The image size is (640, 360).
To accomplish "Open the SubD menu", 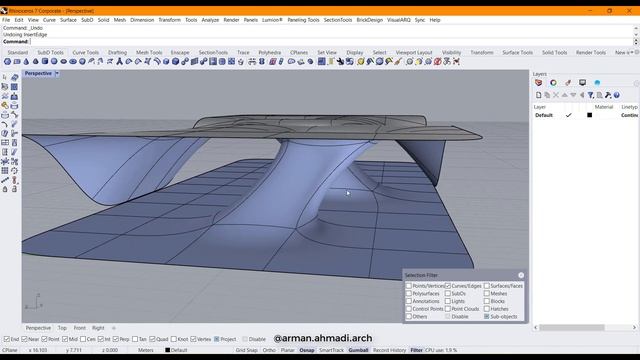I will click(87, 20).
